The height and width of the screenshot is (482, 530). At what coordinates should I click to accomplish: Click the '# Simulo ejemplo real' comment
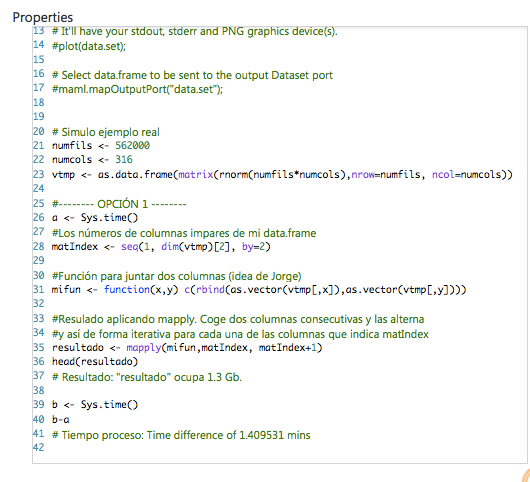click(x=105, y=132)
